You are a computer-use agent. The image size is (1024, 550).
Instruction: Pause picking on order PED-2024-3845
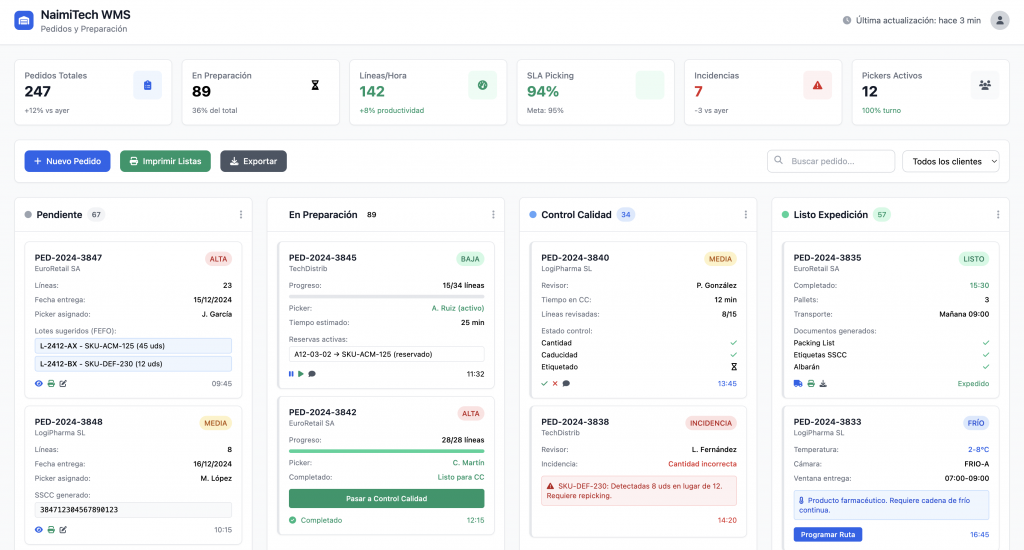[292, 374]
